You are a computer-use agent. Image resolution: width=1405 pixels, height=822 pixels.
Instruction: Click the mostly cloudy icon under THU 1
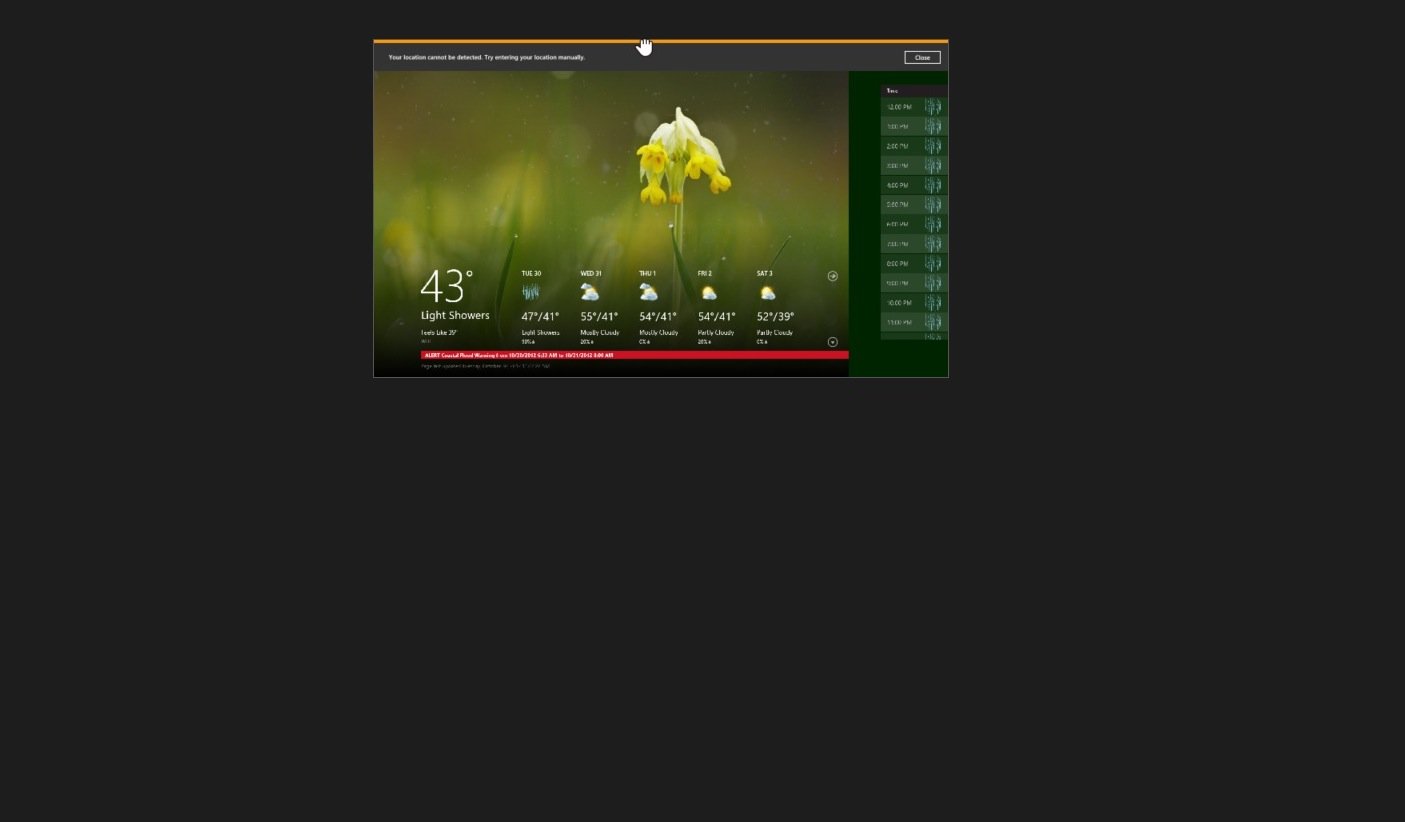[649, 292]
